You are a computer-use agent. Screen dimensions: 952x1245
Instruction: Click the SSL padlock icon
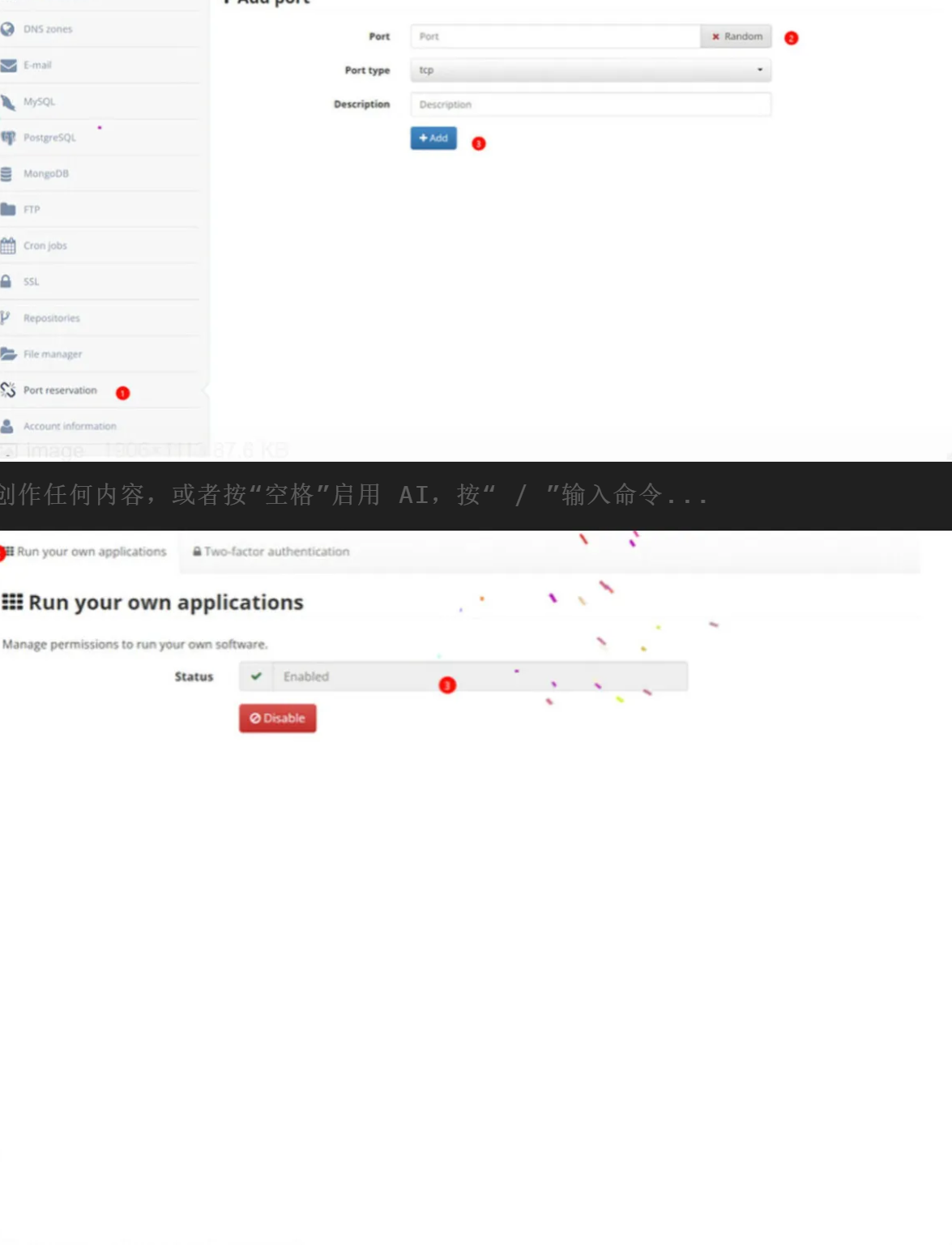click(x=7, y=282)
